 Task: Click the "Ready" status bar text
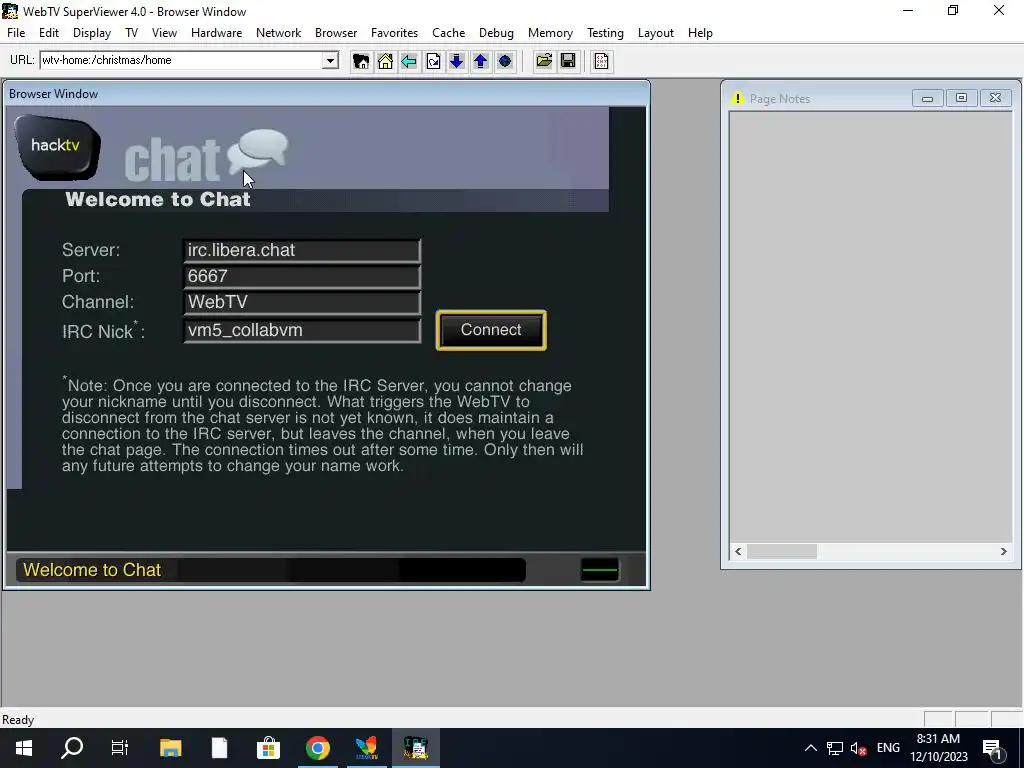[x=18, y=720]
